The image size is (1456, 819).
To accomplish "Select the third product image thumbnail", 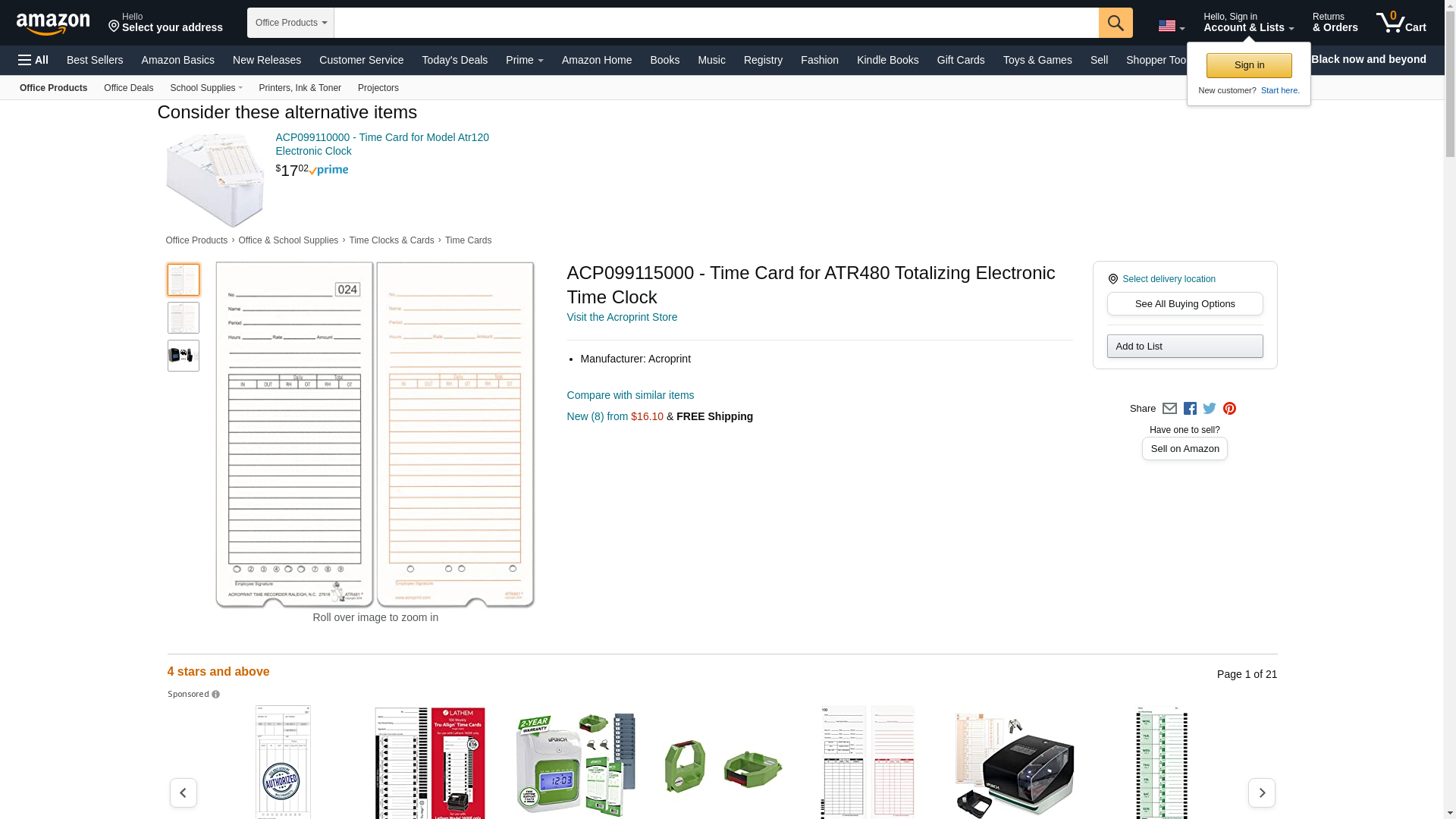I will (183, 356).
